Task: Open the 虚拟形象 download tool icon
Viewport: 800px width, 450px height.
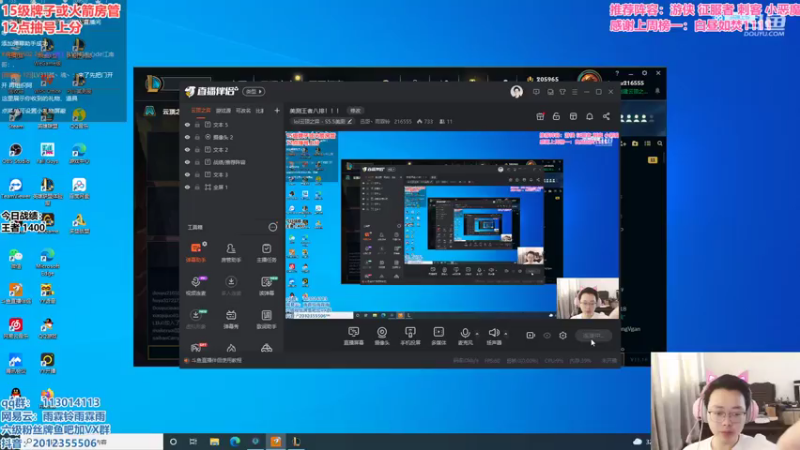Action: [x=196, y=319]
